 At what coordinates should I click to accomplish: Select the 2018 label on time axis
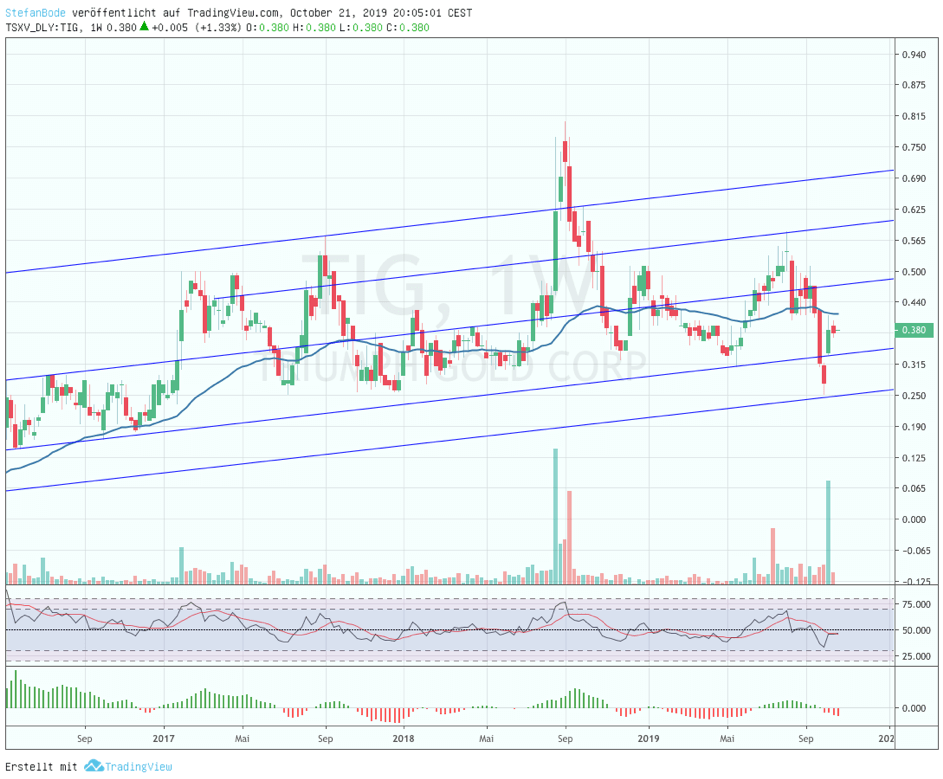click(403, 740)
